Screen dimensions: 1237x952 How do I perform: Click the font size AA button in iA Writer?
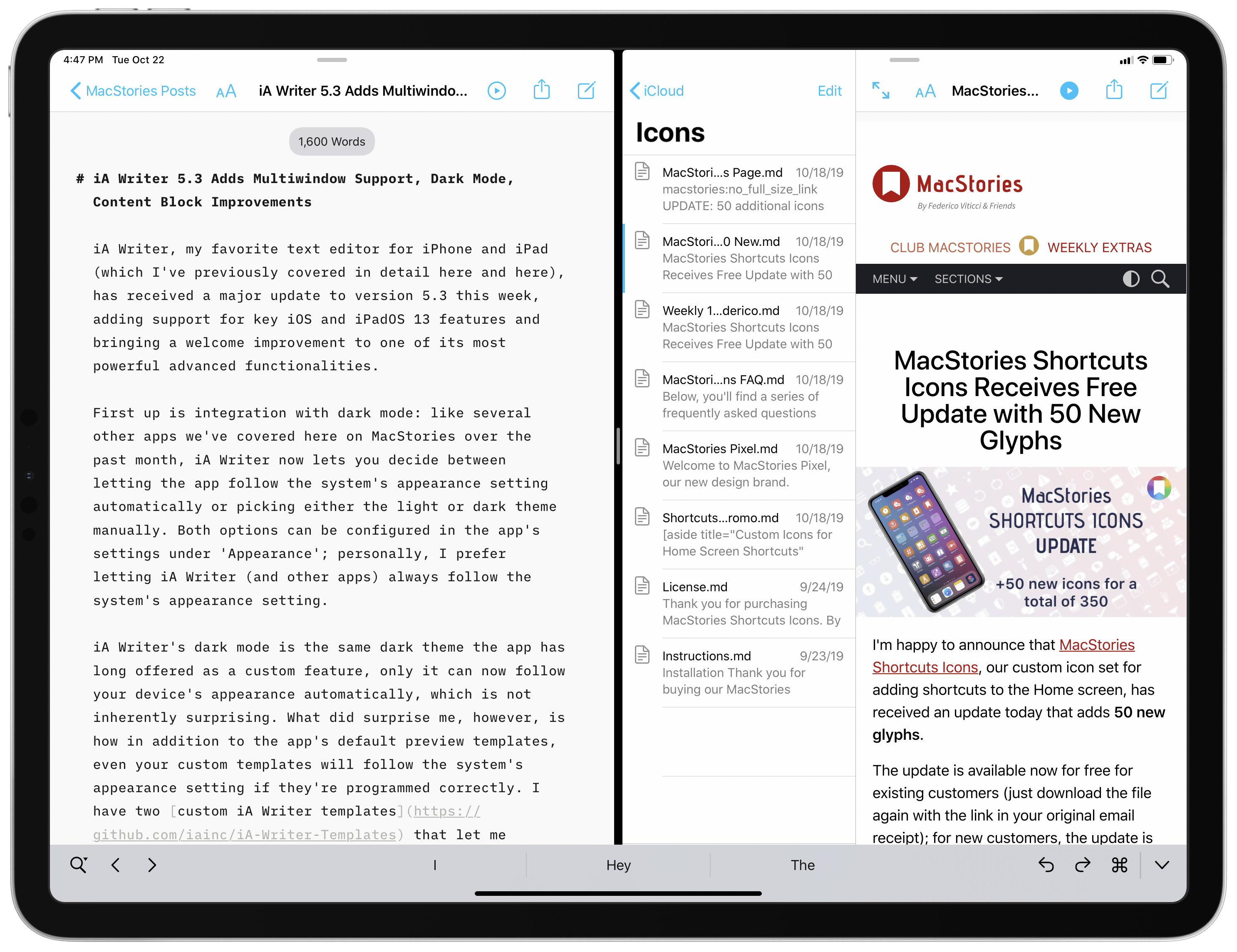224,91
